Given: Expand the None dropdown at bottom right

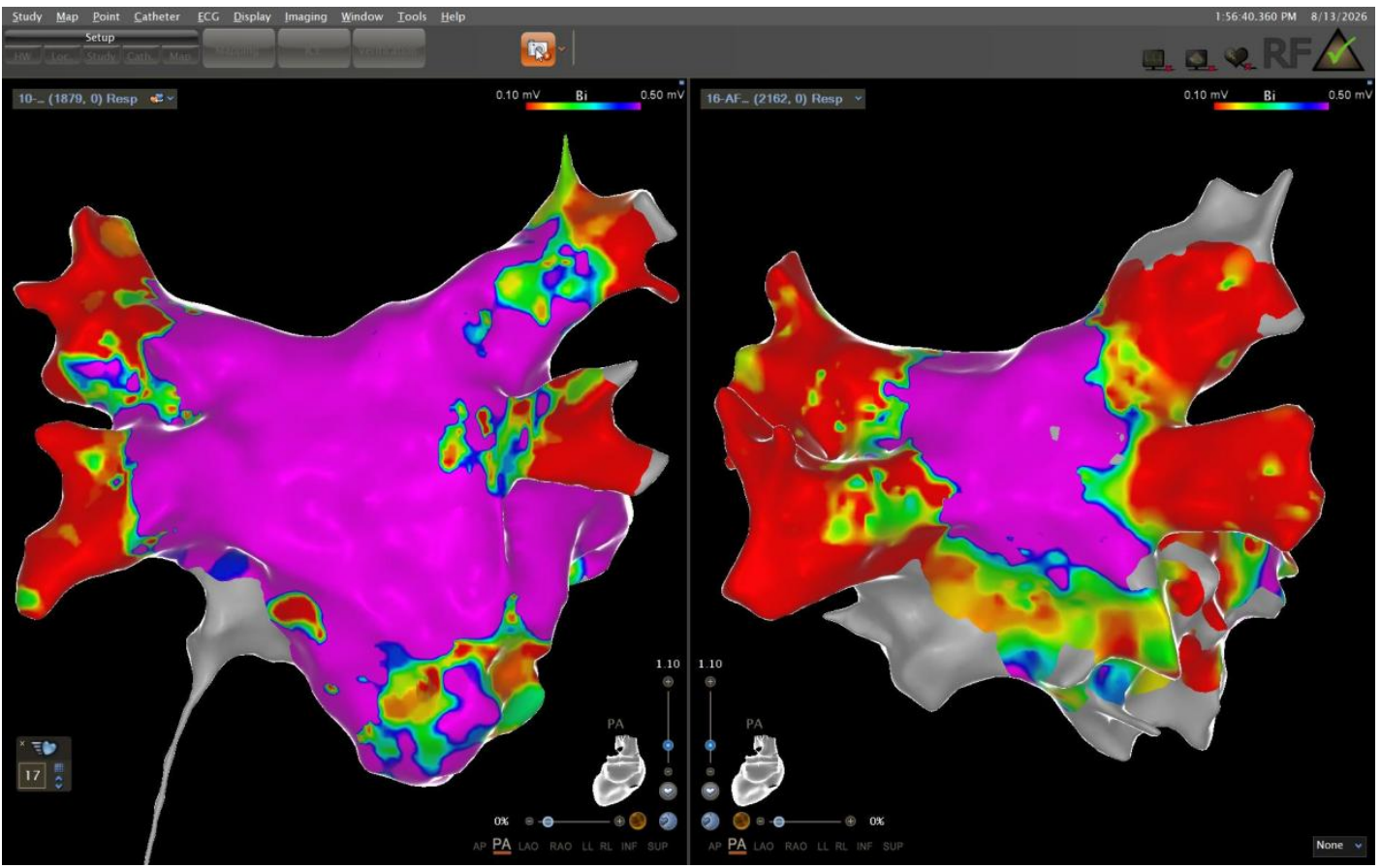Looking at the screenshot, I should pyautogui.click(x=1338, y=846).
